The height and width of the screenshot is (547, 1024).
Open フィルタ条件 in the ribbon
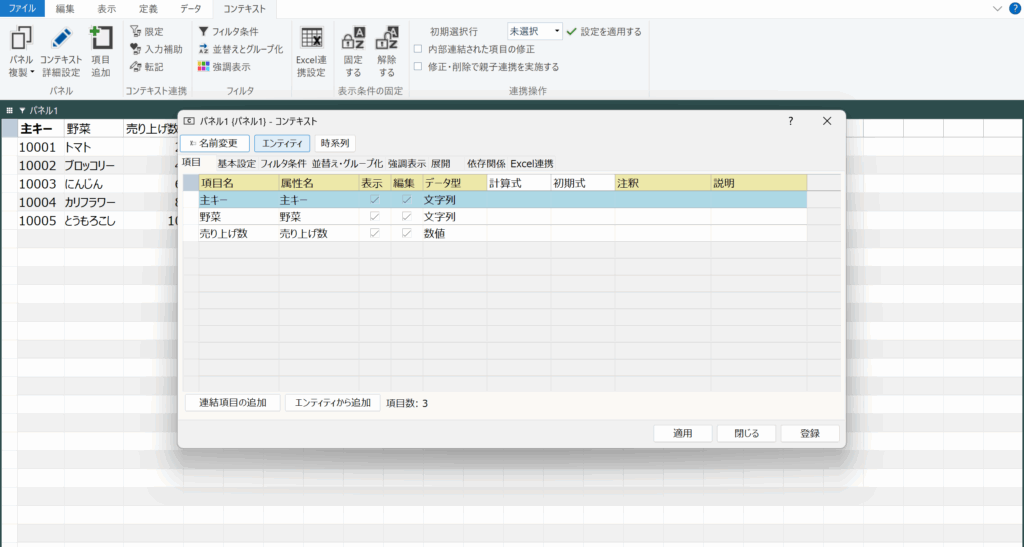[228, 31]
